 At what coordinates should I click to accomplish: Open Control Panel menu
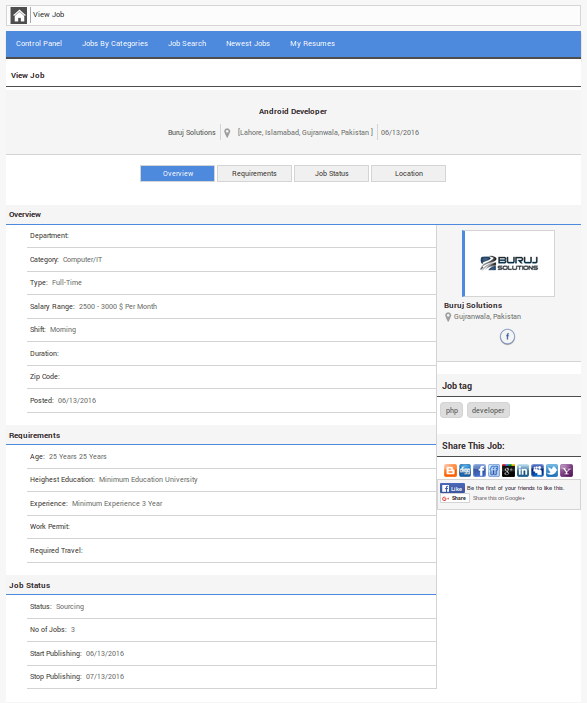(39, 43)
